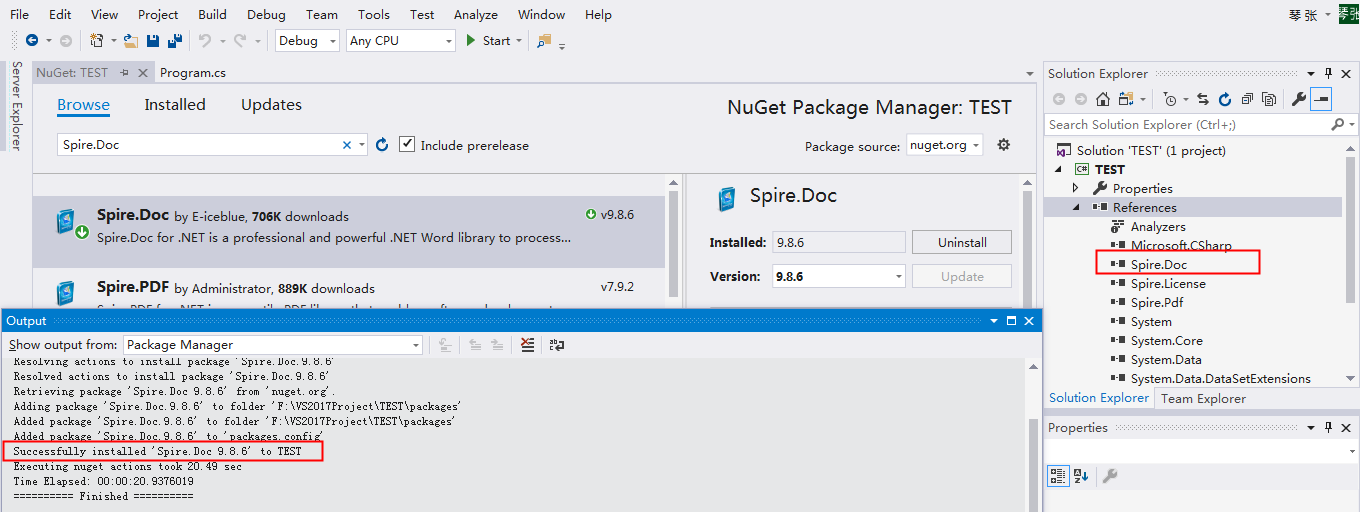The image size is (1360, 512).
Task: Refresh Solution Explorer with the circular arrow
Action: [x=1225, y=99]
